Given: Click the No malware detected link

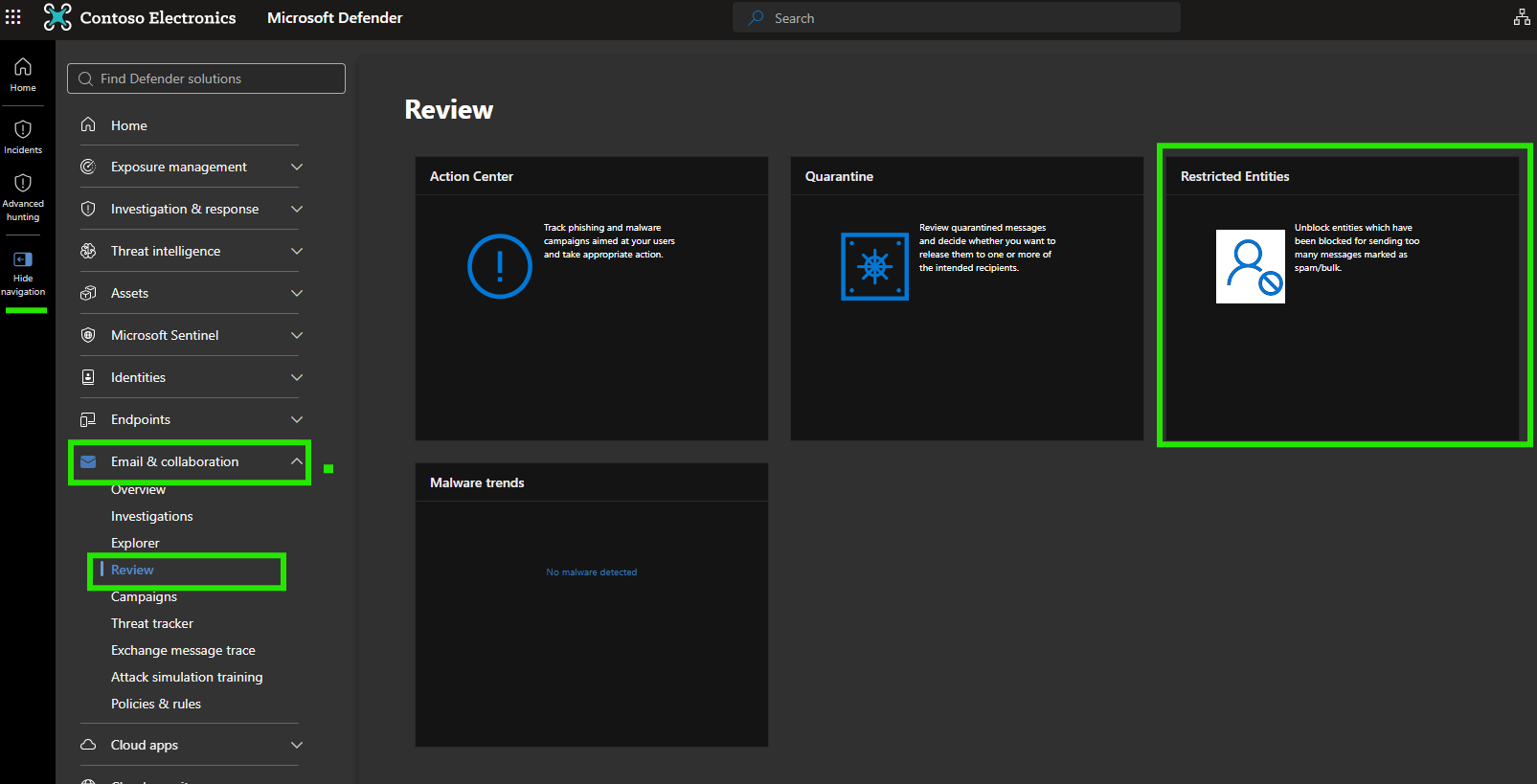Looking at the screenshot, I should (x=592, y=572).
